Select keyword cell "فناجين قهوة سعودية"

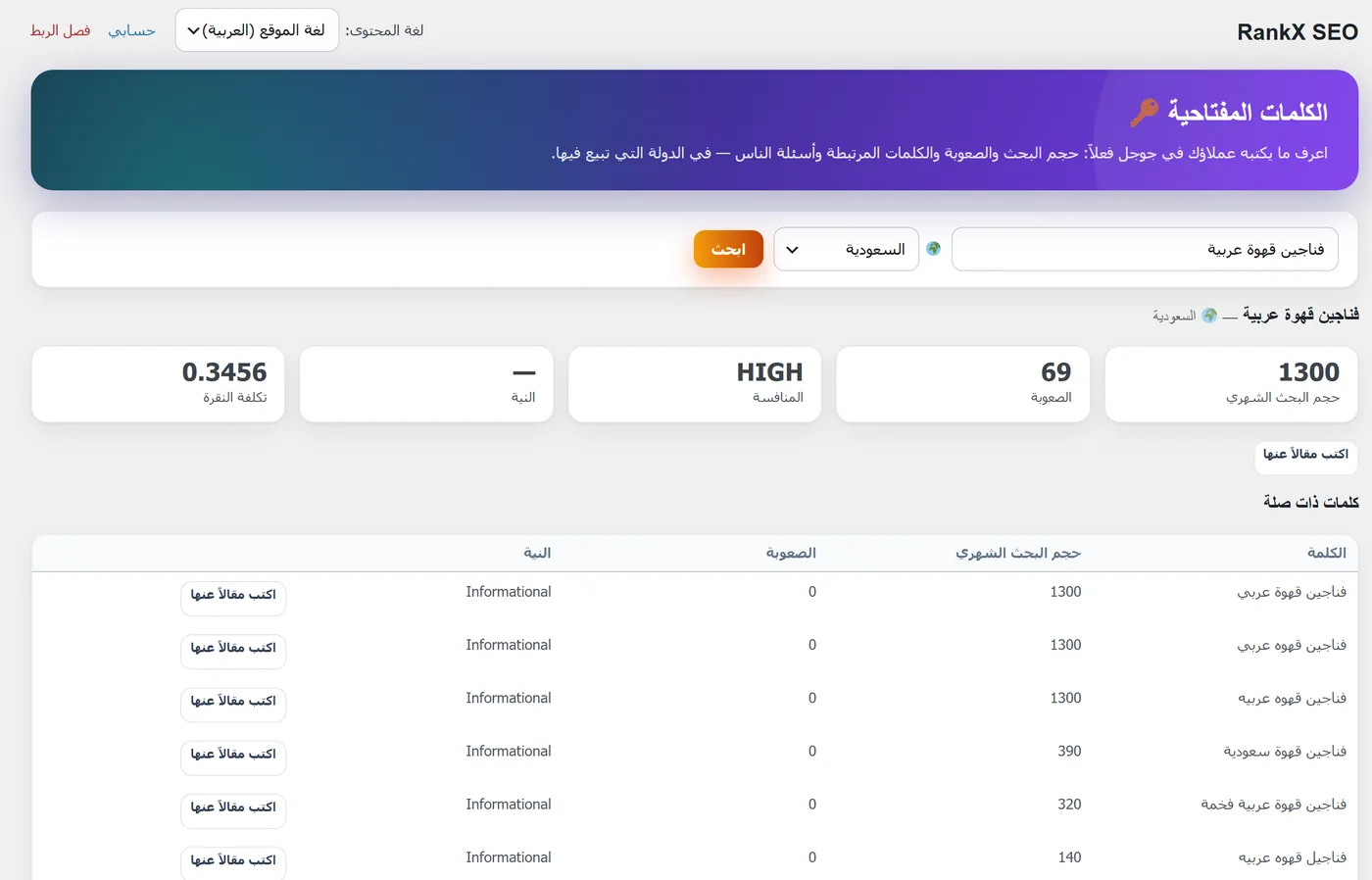pyautogui.click(x=1285, y=752)
